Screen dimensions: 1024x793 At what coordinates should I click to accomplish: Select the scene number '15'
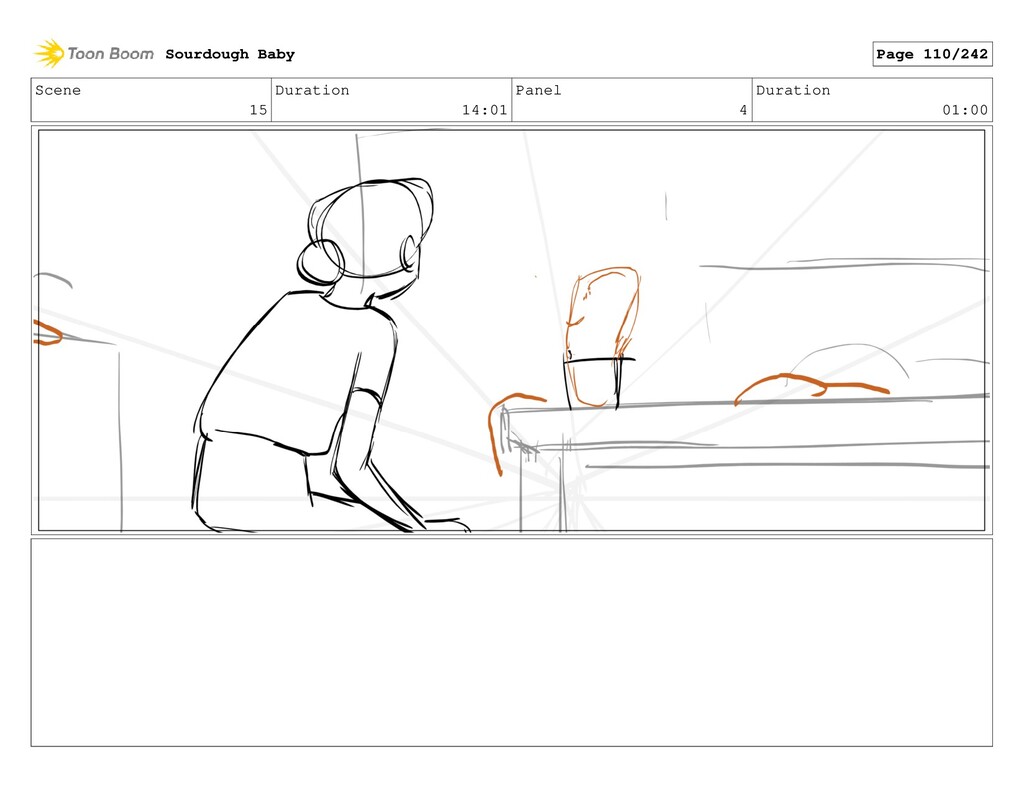point(258,110)
